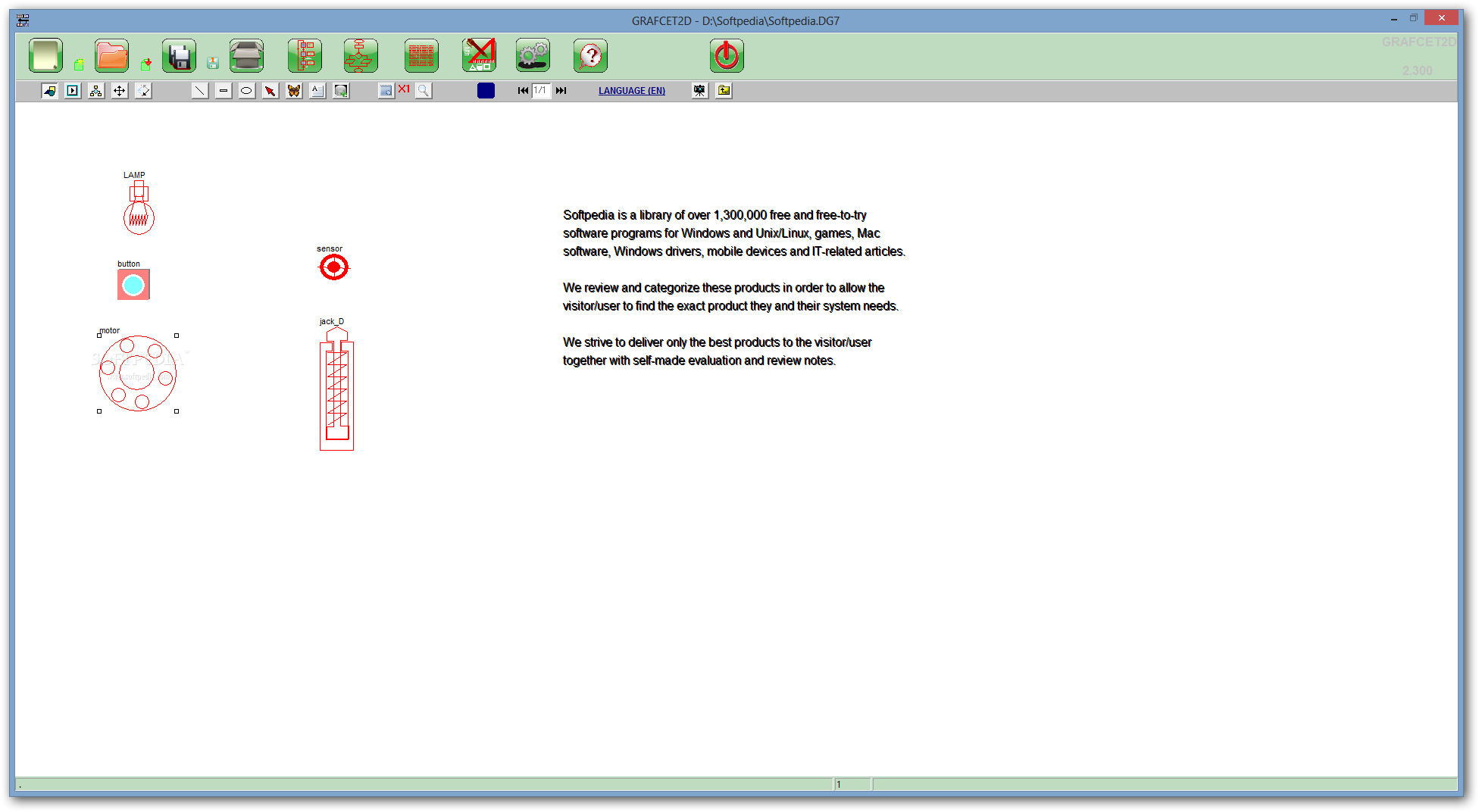Select the rotate/resize diagonal arrows tool
Screen dimensions: 1479x812
point(143,91)
